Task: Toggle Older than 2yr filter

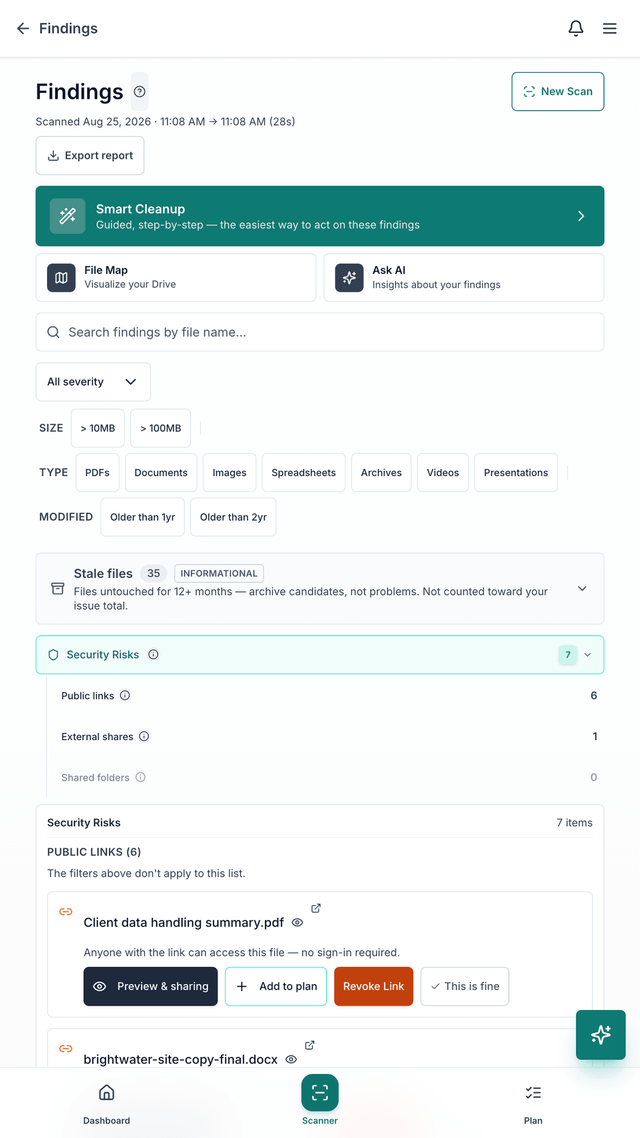Action: coord(233,517)
